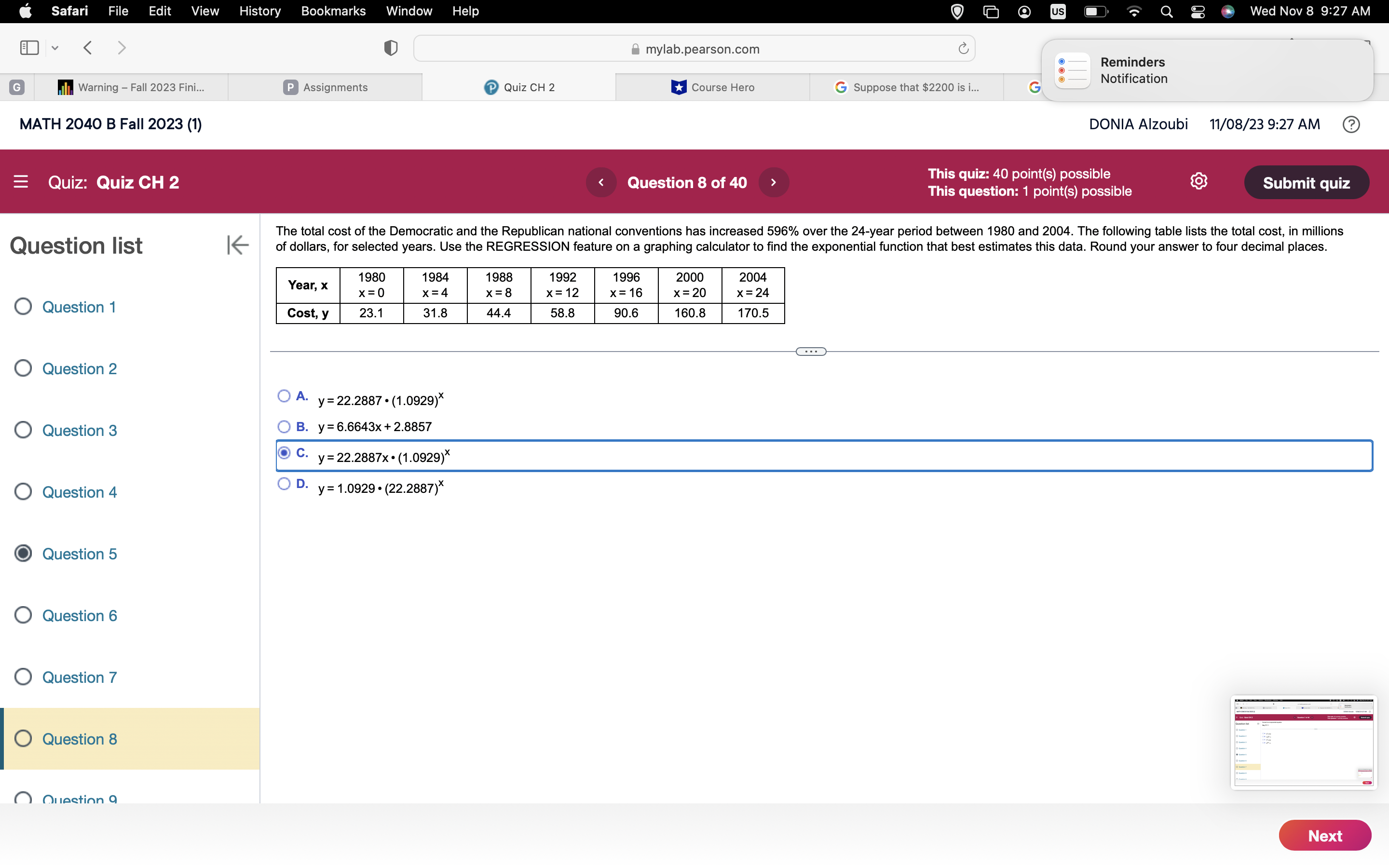Click the Spotlight search icon
Image resolution: width=1389 pixels, height=868 pixels.
tap(1166, 11)
